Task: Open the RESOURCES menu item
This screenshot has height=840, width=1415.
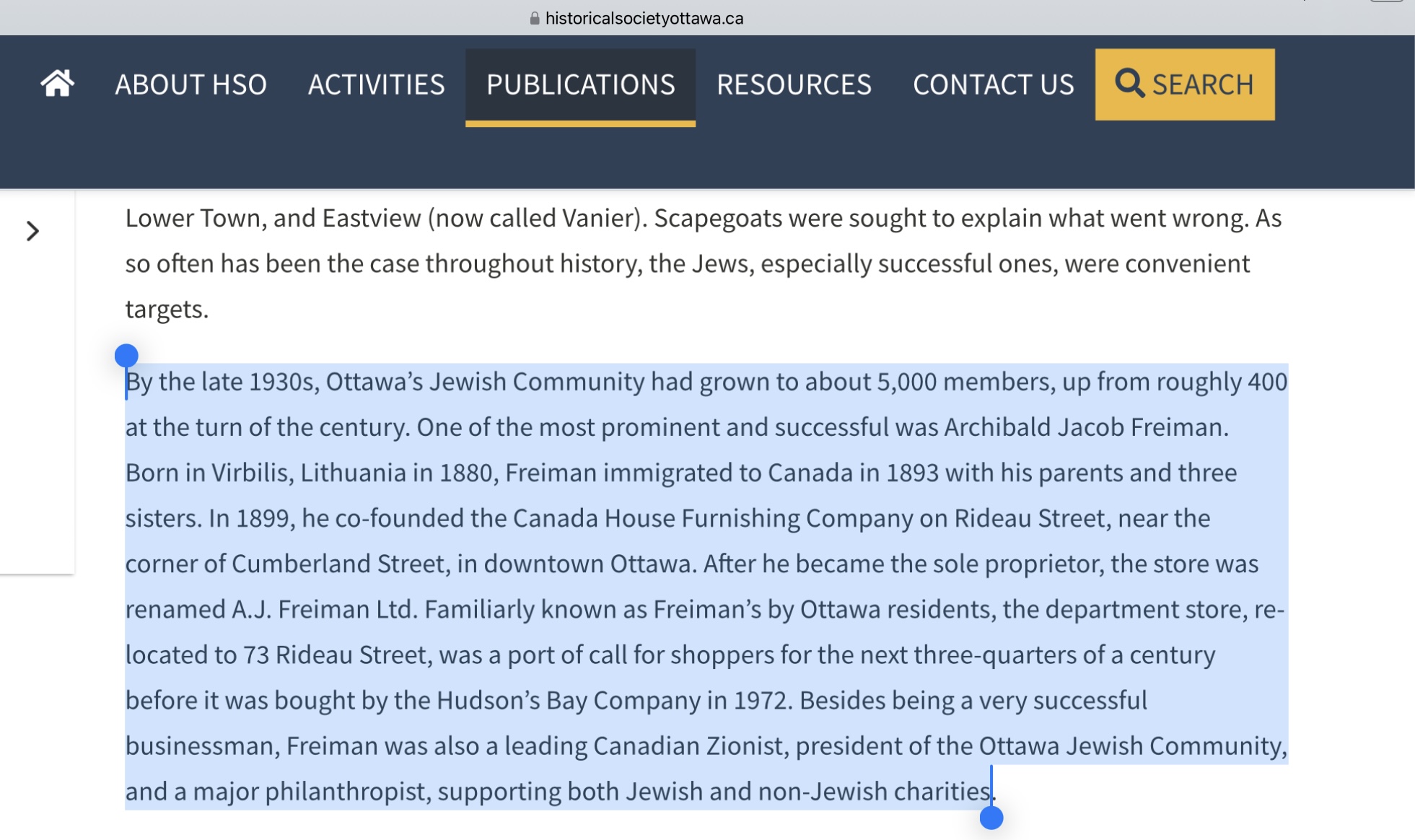Action: coord(794,84)
